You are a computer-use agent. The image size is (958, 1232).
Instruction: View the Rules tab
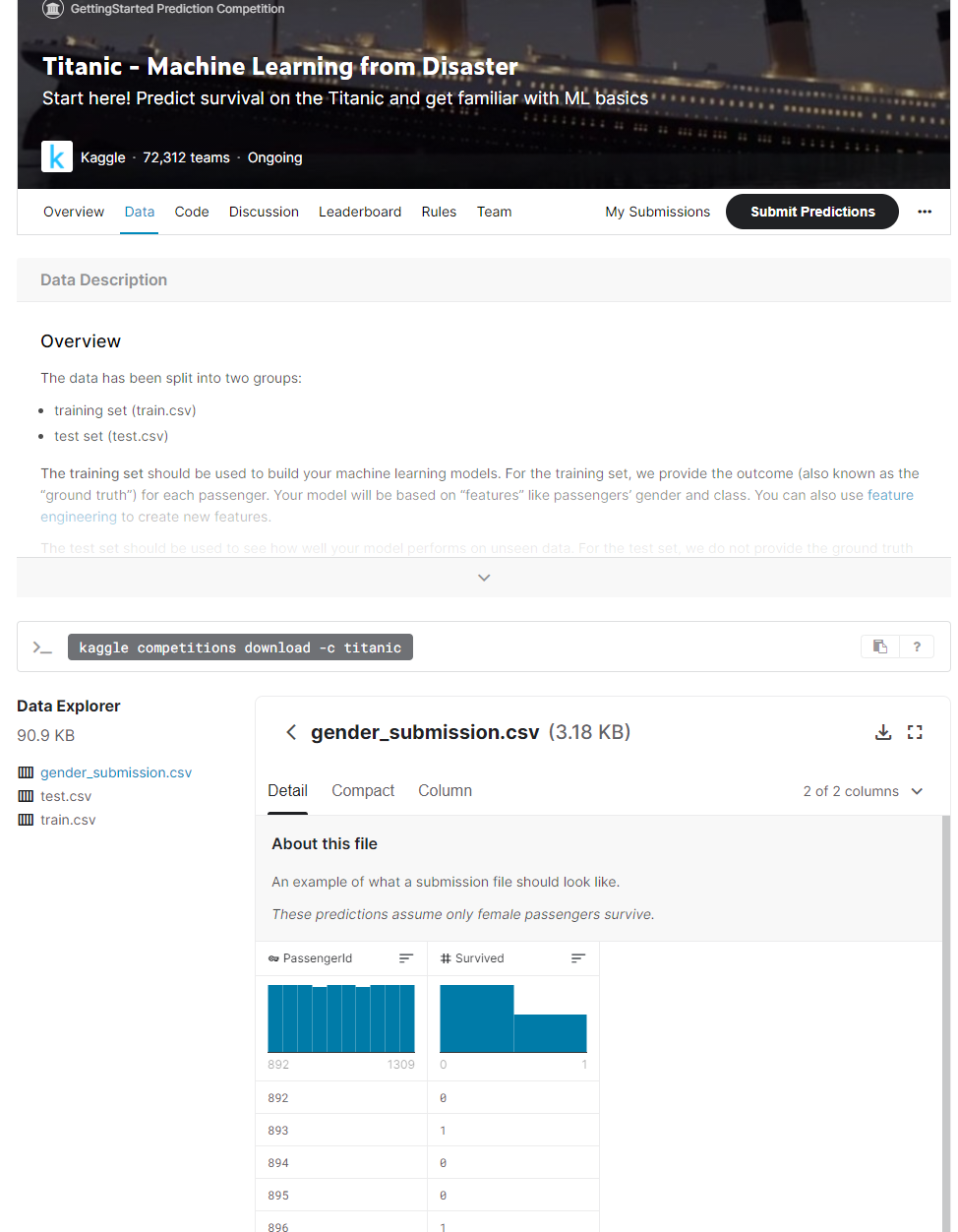(x=439, y=212)
